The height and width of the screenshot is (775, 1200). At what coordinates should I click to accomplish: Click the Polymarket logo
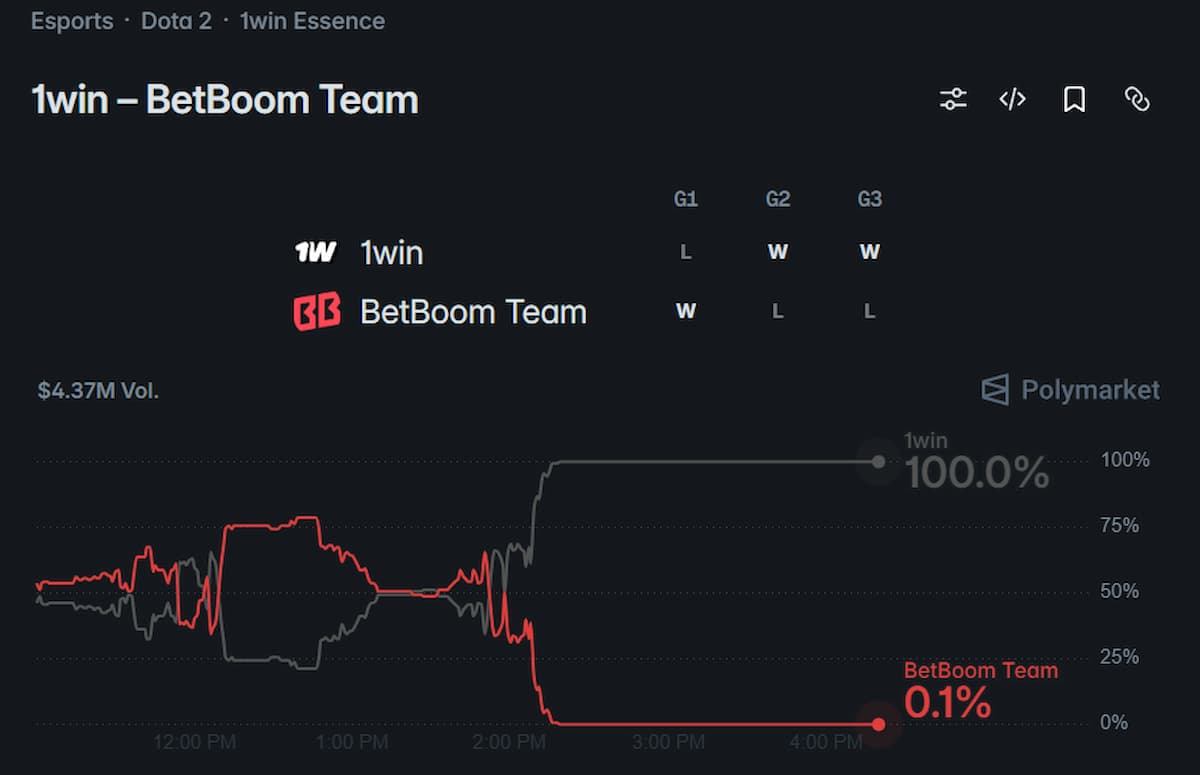point(1071,389)
